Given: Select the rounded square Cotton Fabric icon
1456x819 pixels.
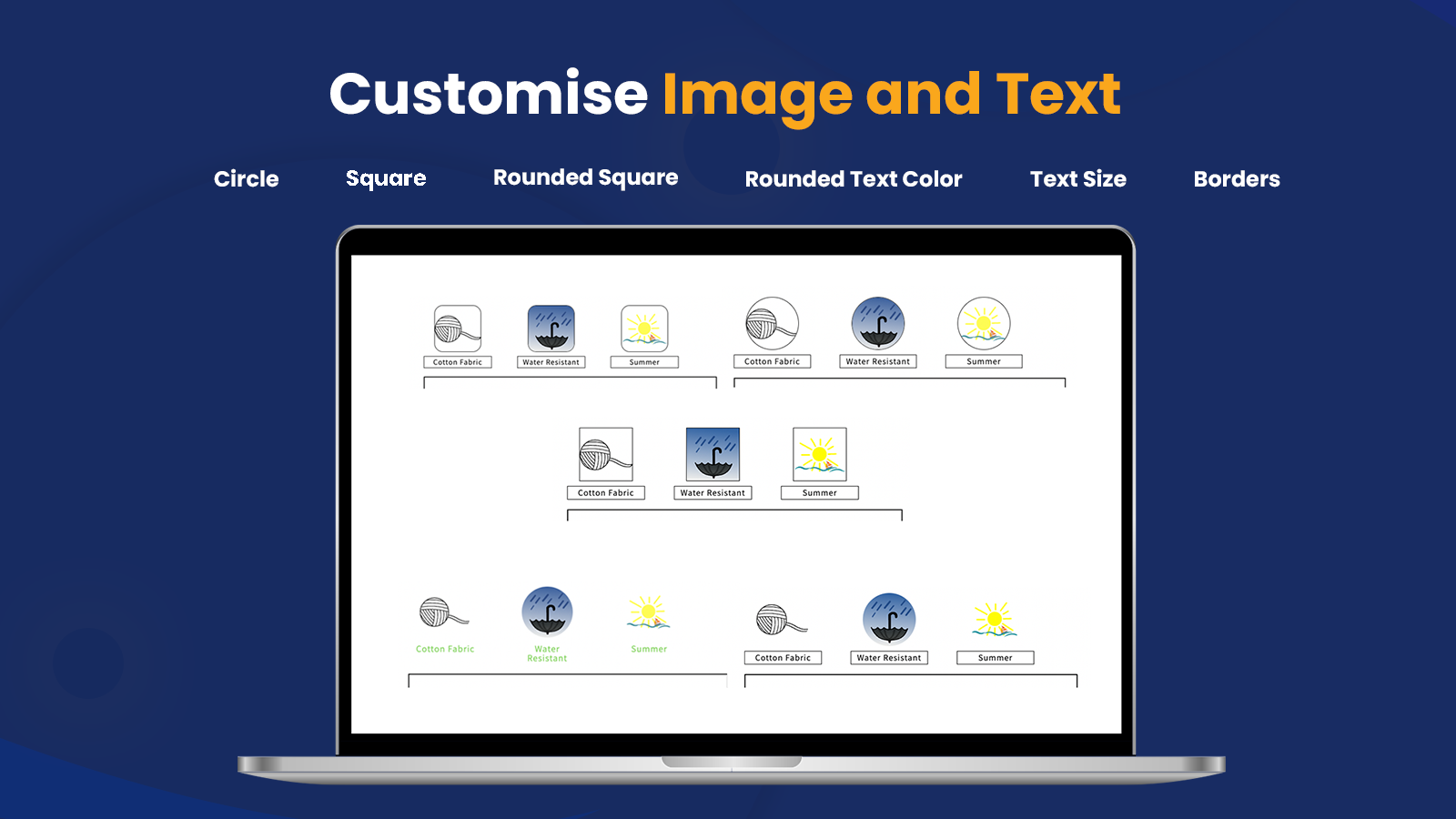Looking at the screenshot, I should (459, 326).
